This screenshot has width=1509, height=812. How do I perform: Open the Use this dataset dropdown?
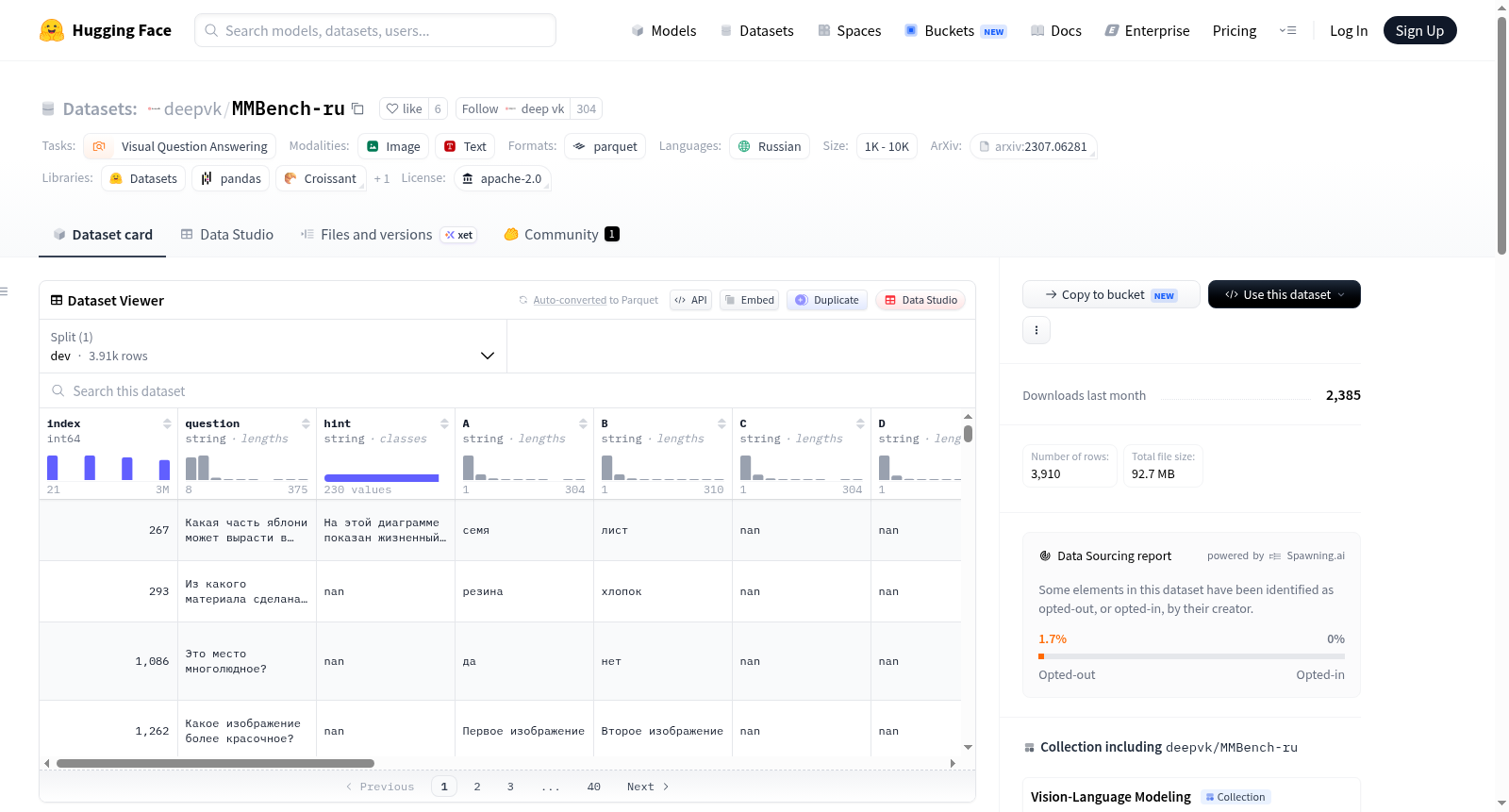[1284, 294]
